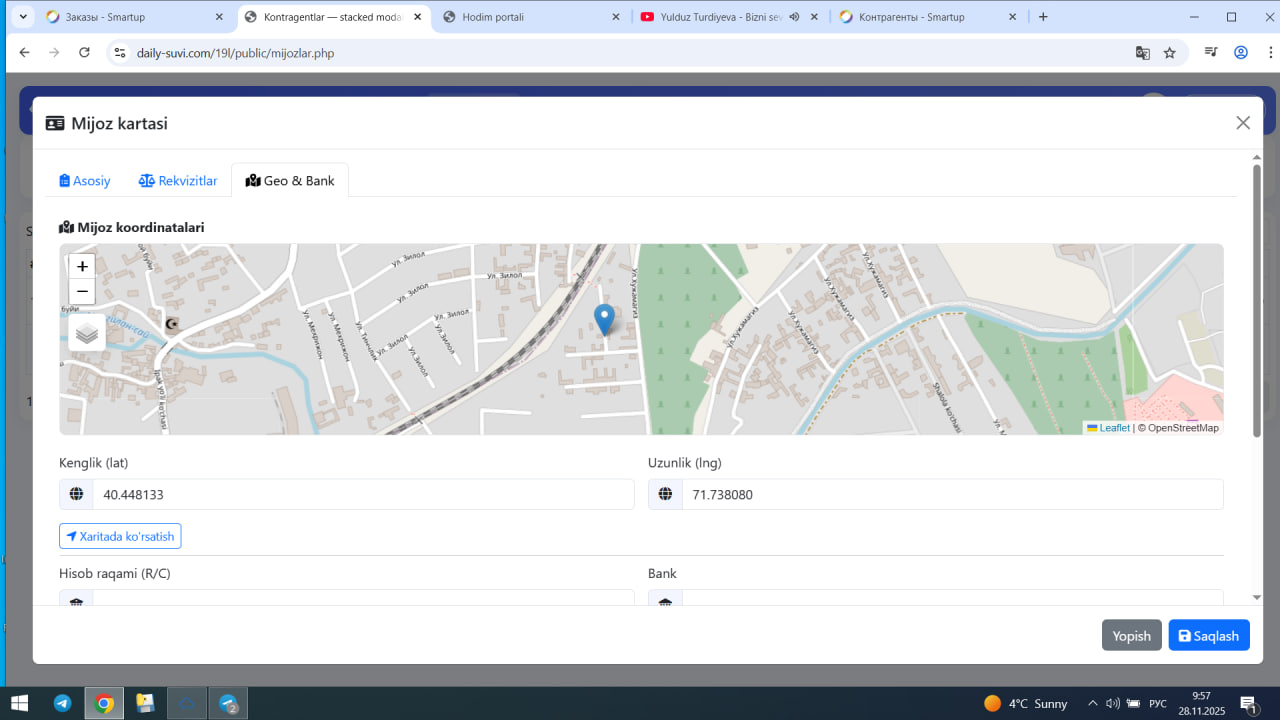Open the map layers control
The height and width of the screenshot is (720, 1280).
coord(87,333)
